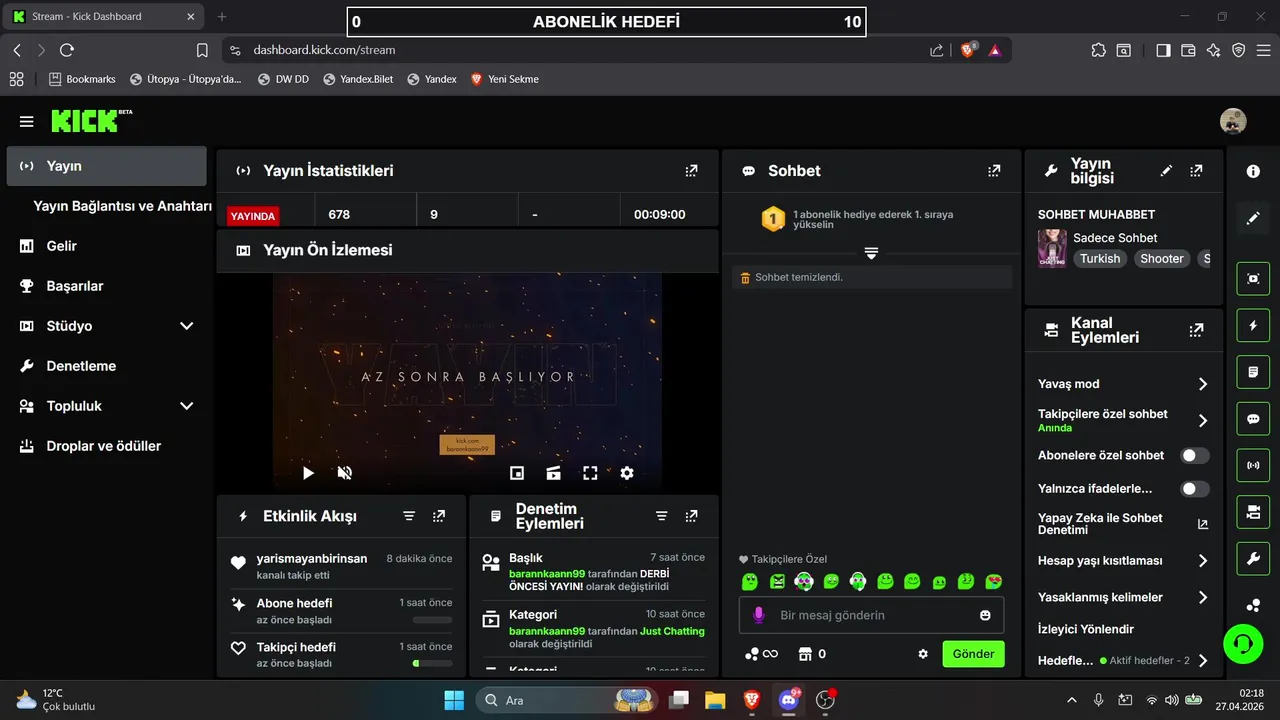The height and width of the screenshot is (720, 1280).
Task: Enable theater mode in the stream preview
Action: tap(553, 473)
